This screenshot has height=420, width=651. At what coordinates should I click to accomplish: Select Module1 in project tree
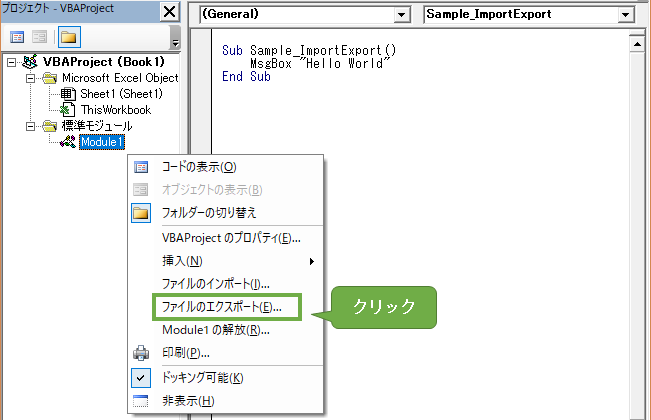coord(102,142)
